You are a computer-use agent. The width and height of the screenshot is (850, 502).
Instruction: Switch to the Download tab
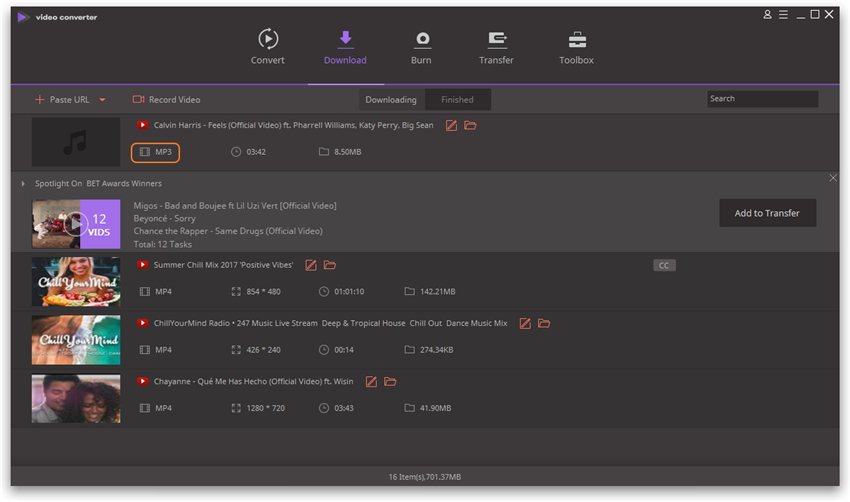pyautogui.click(x=345, y=47)
